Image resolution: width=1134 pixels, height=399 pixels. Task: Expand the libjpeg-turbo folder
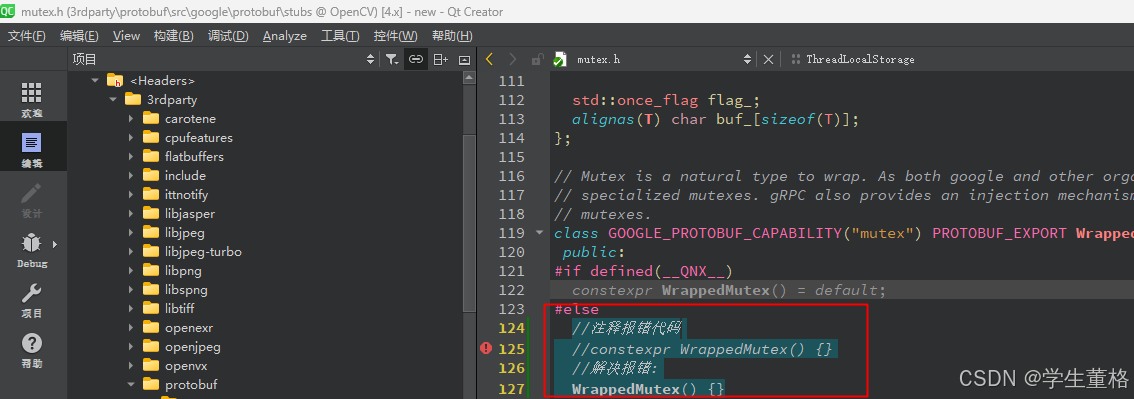(131, 252)
